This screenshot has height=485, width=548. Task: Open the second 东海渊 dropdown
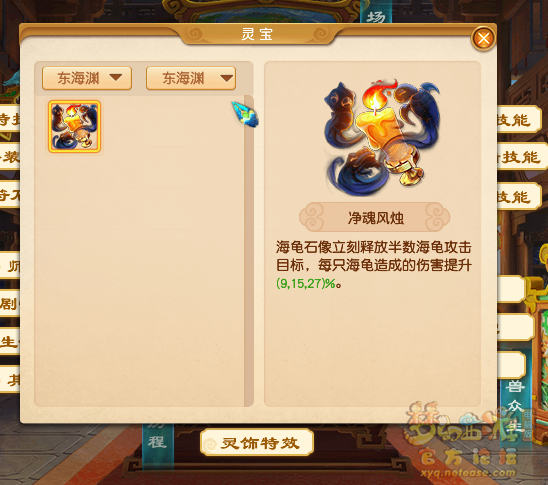click(x=191, y=78)
